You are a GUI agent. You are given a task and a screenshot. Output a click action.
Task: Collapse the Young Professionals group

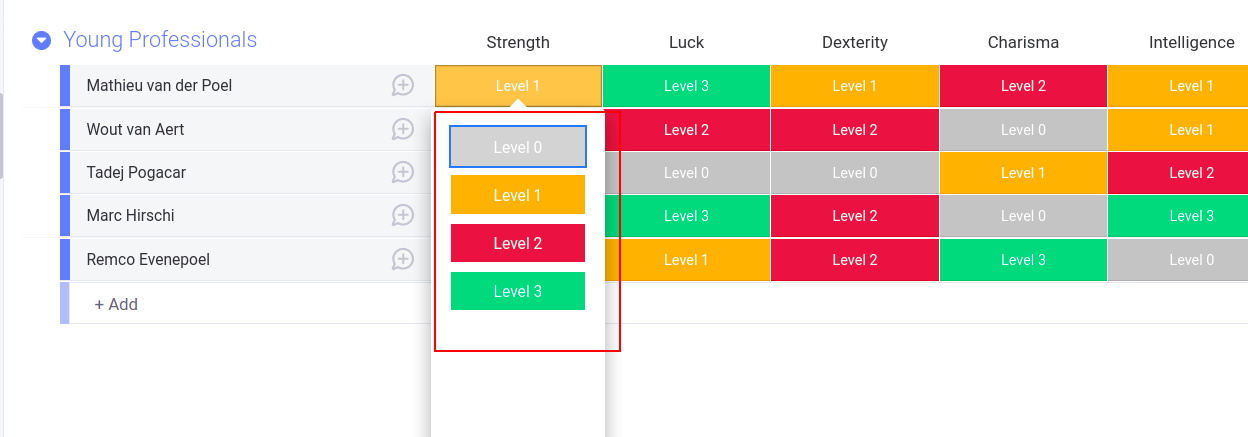click(x=41, y=40)
